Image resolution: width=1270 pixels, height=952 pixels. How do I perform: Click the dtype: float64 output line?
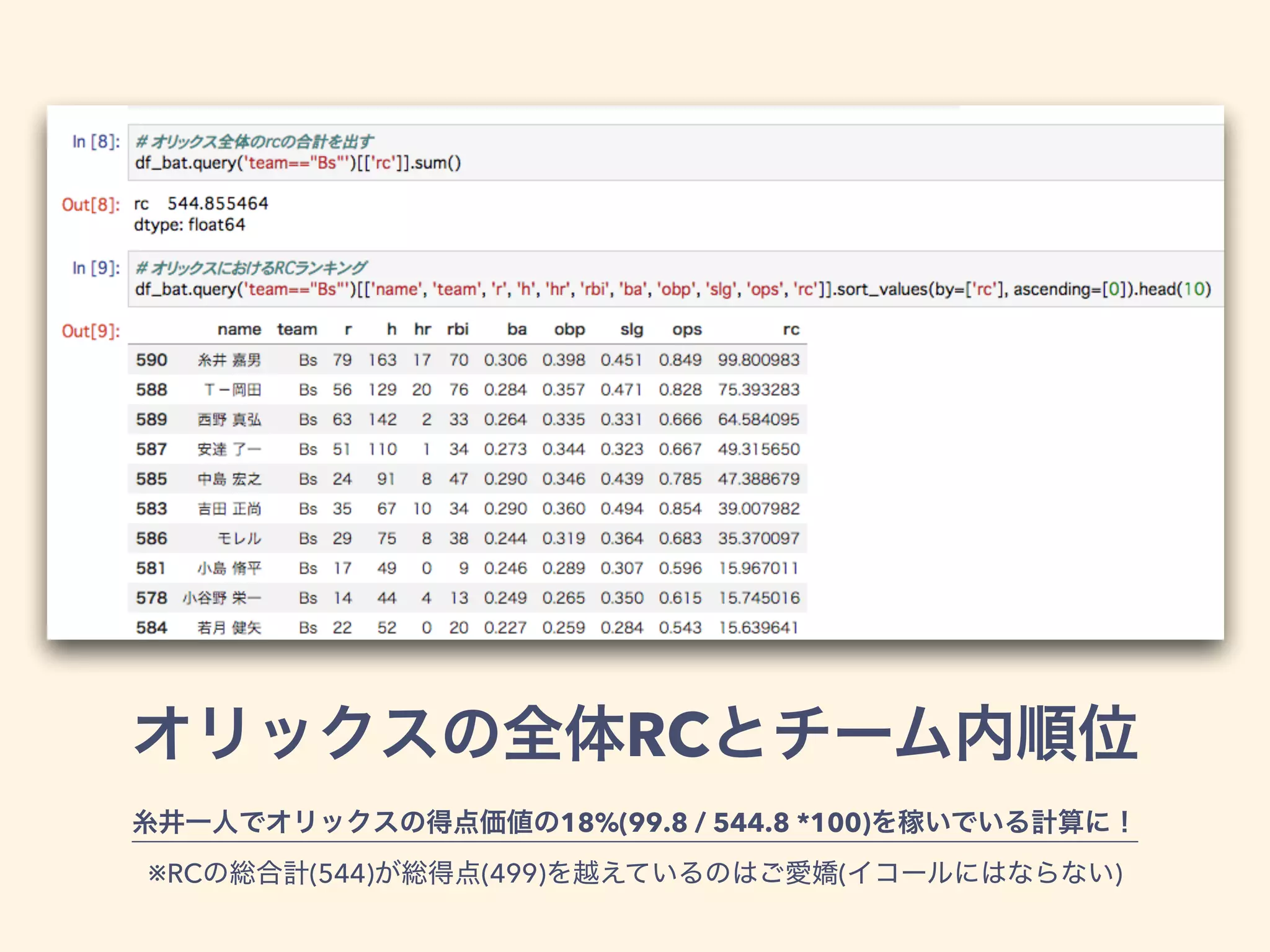(x=189, y=224)
